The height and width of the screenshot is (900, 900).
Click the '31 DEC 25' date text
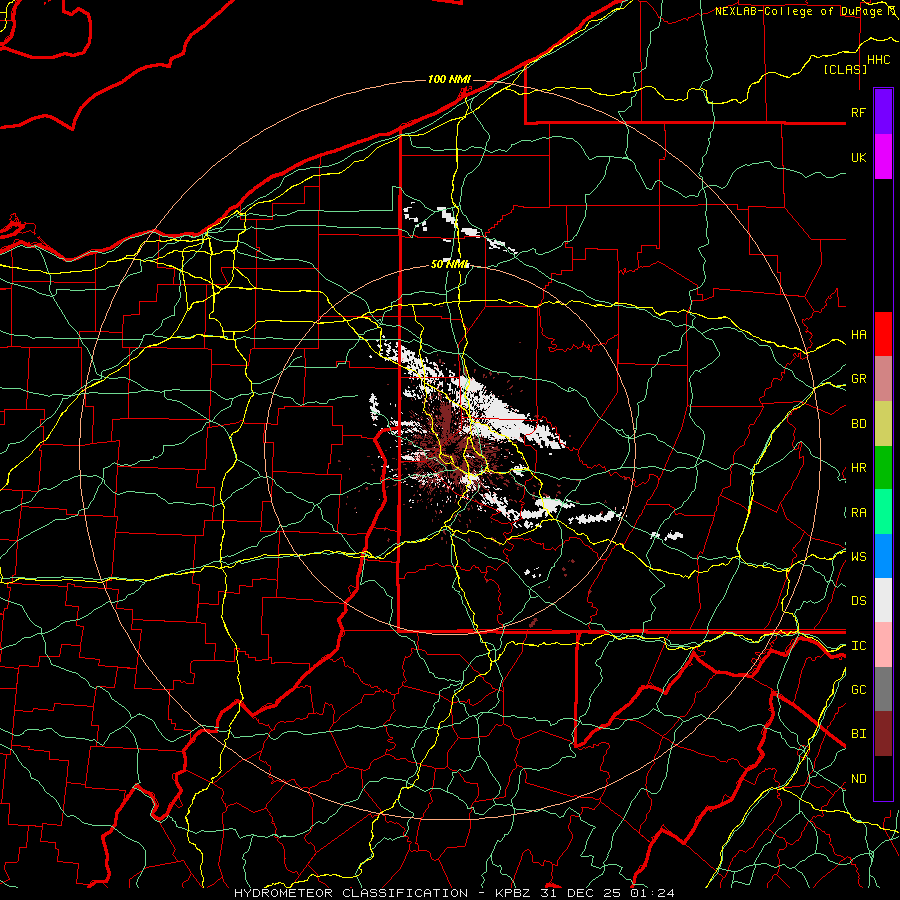point(582,893)
